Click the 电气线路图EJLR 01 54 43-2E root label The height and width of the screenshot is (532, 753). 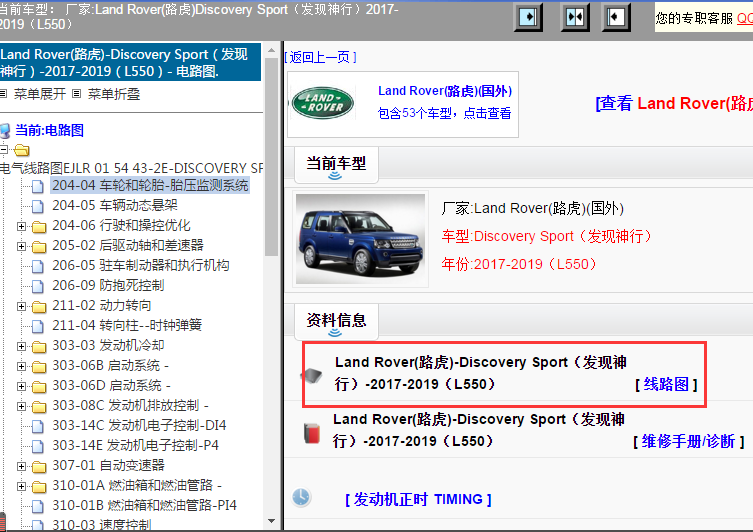pyautogui.click(x=131, y=168)
